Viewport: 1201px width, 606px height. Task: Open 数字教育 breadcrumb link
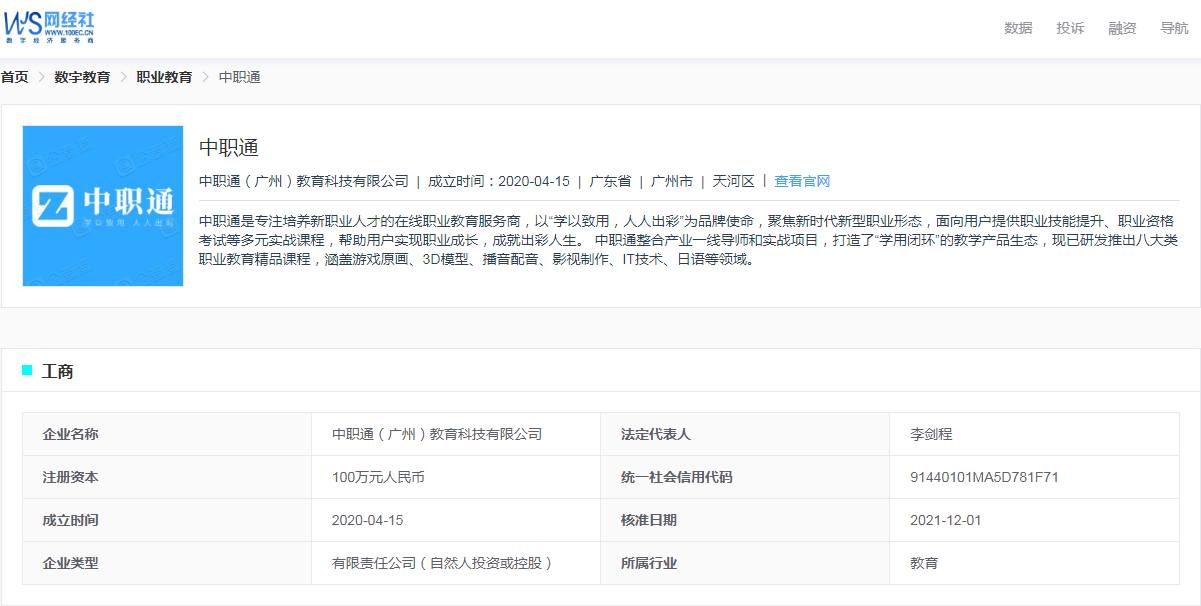(x=82, y=77)
